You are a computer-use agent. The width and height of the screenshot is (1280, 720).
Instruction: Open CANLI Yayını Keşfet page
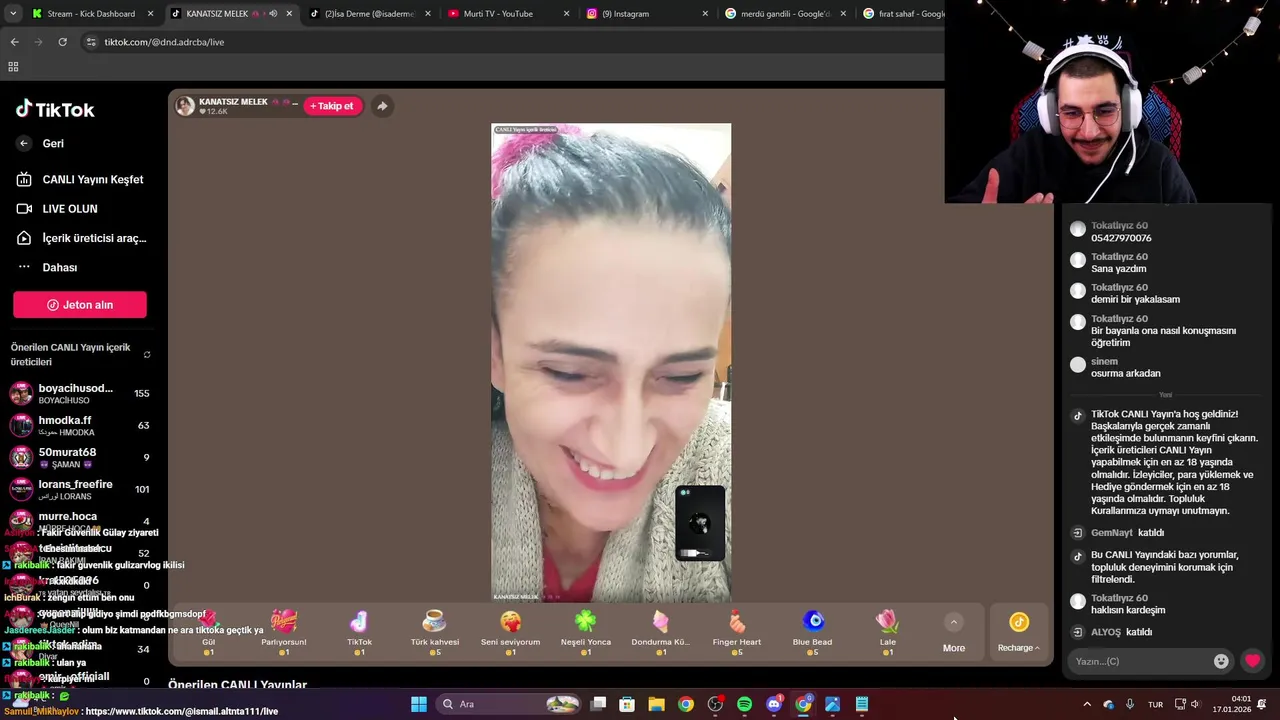pyautogui.click(x=80, y=179)
